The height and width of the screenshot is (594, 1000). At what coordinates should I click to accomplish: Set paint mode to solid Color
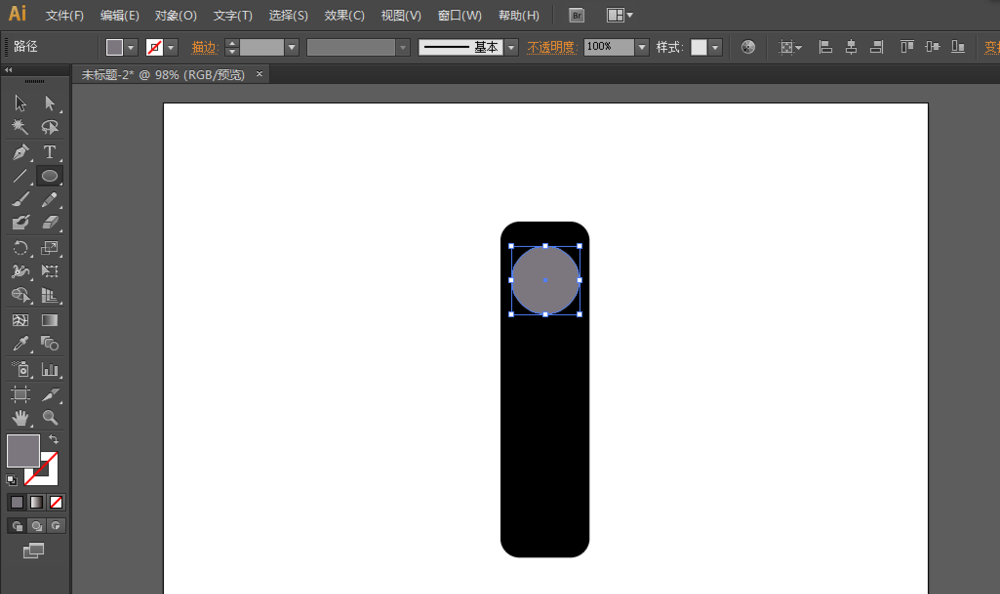17,502
